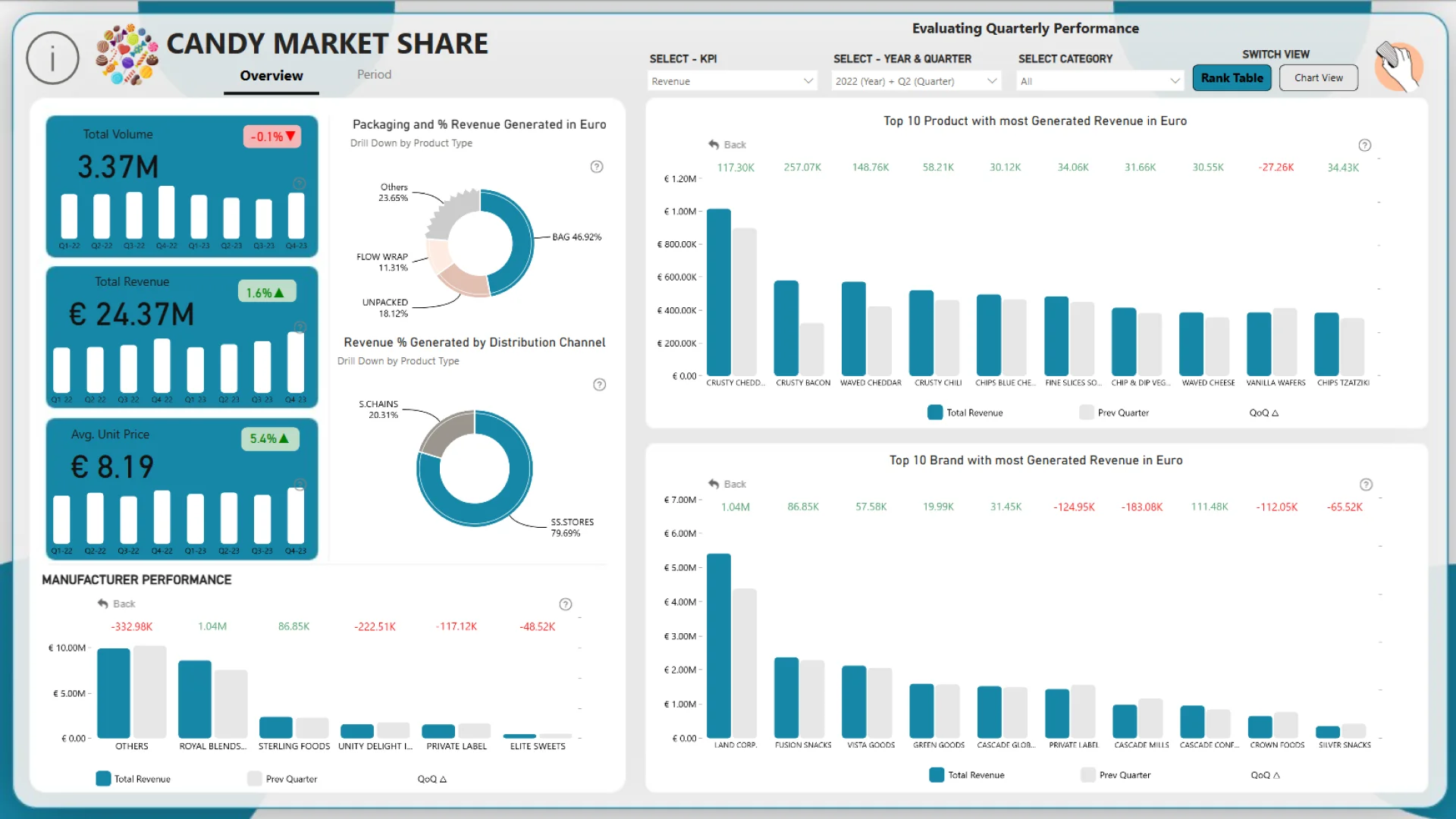
Task: Open help for the Distribution Channel chart
Action: [599, 384]
